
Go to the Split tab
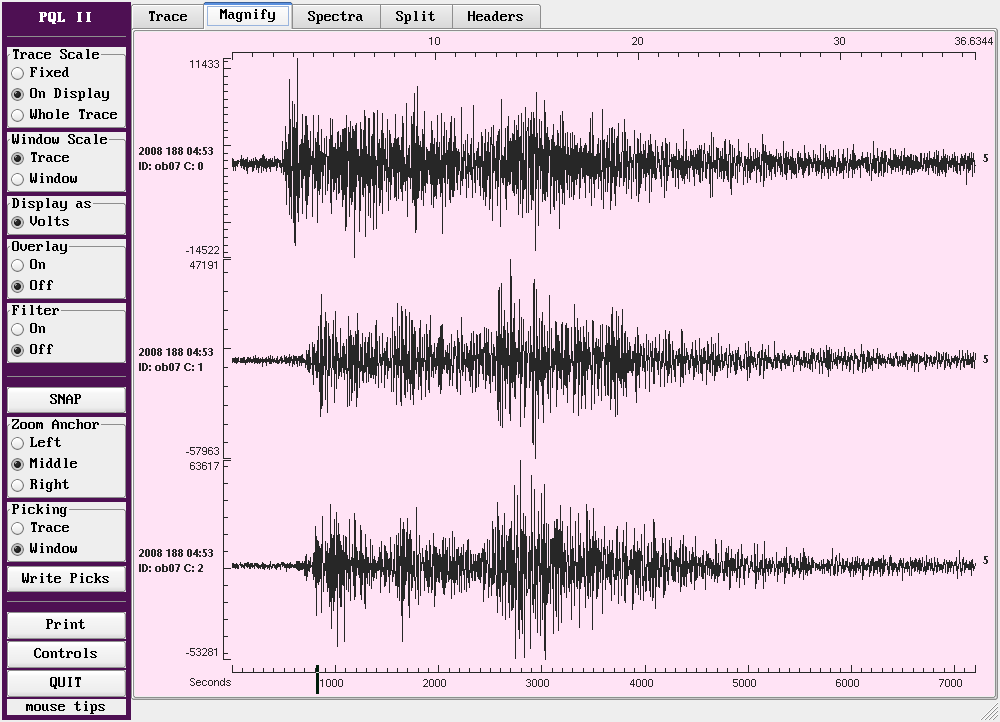pyautogui.click(x=415, y=16)
